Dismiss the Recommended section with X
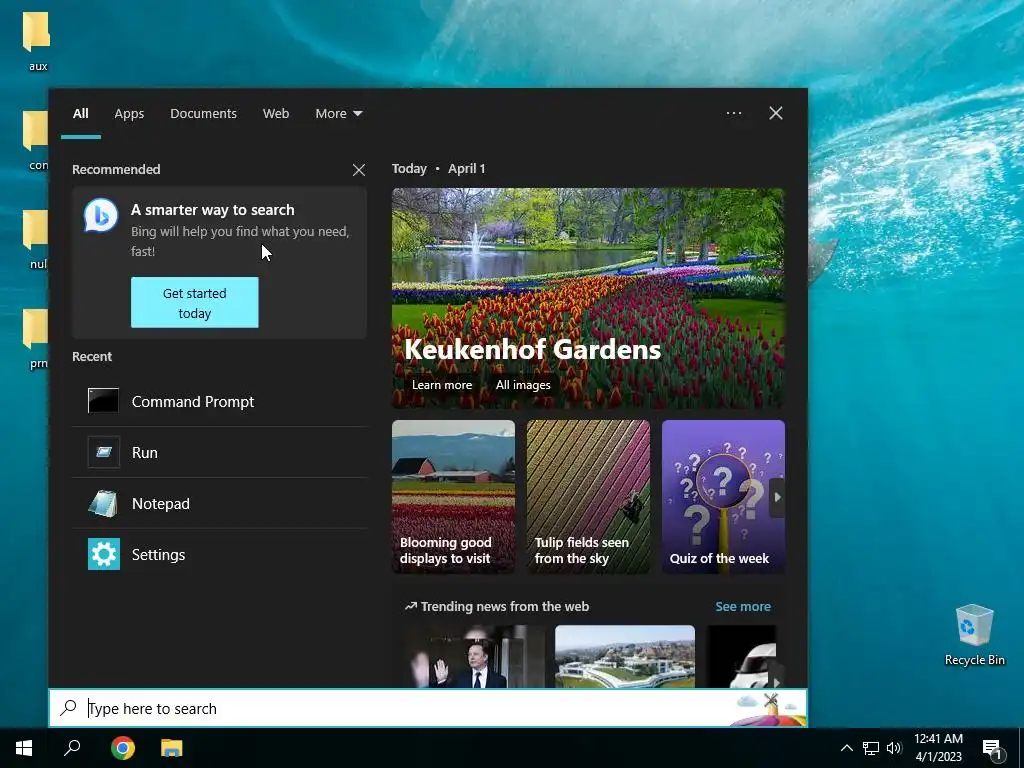1024x768 pixels. coord(359,170)
